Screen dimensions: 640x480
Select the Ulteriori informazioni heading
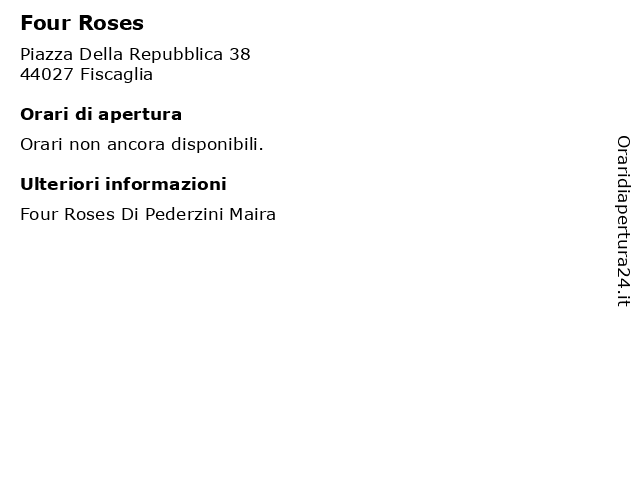coord(123,184)
